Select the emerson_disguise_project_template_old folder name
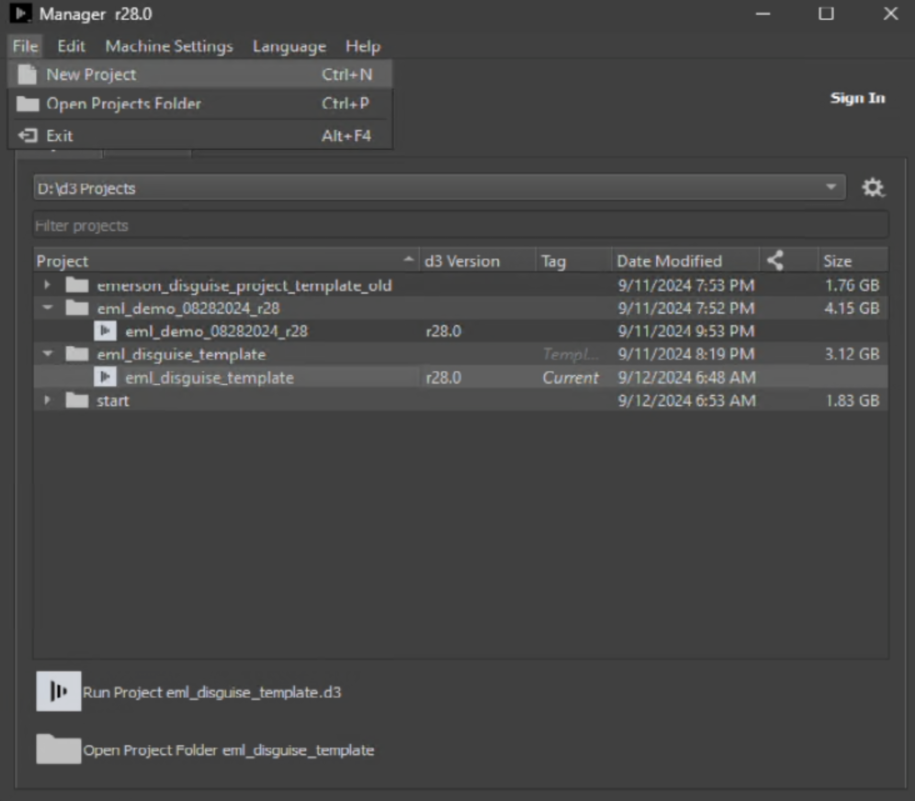This screenshot has height=801, width=915. click(244, 285)
